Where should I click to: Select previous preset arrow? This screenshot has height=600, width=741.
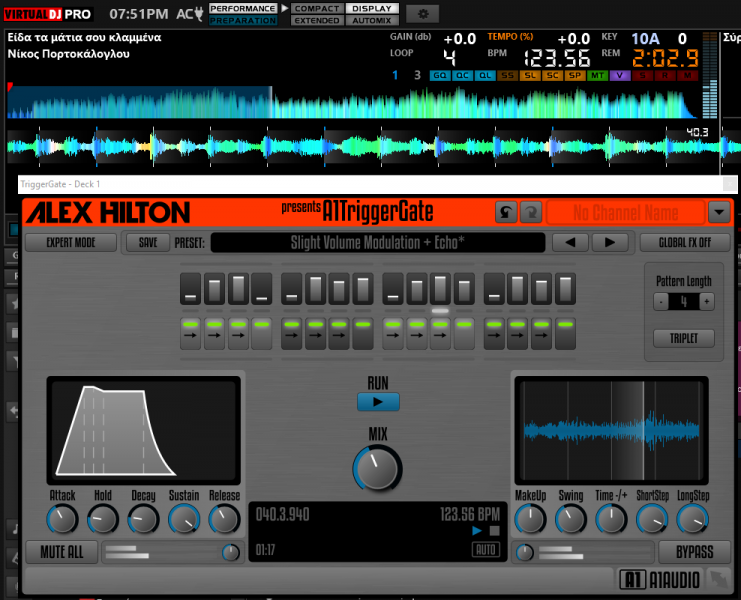[570, 242]
